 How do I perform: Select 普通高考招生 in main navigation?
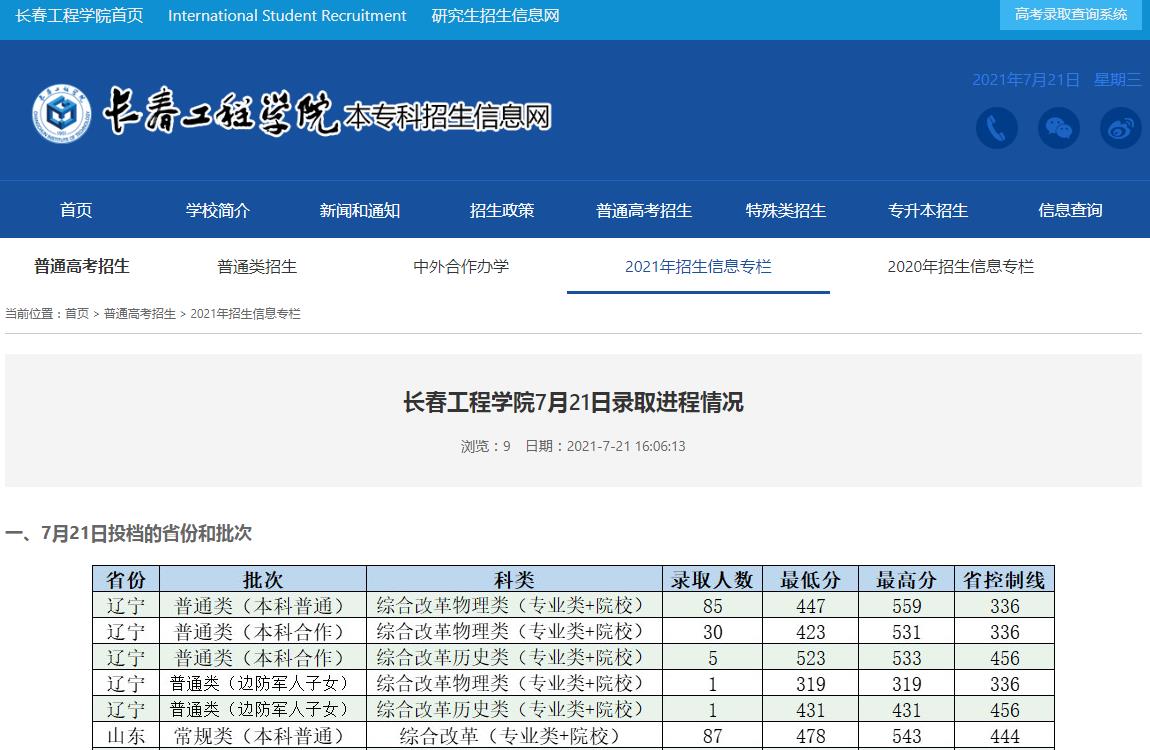pos(644,210)
